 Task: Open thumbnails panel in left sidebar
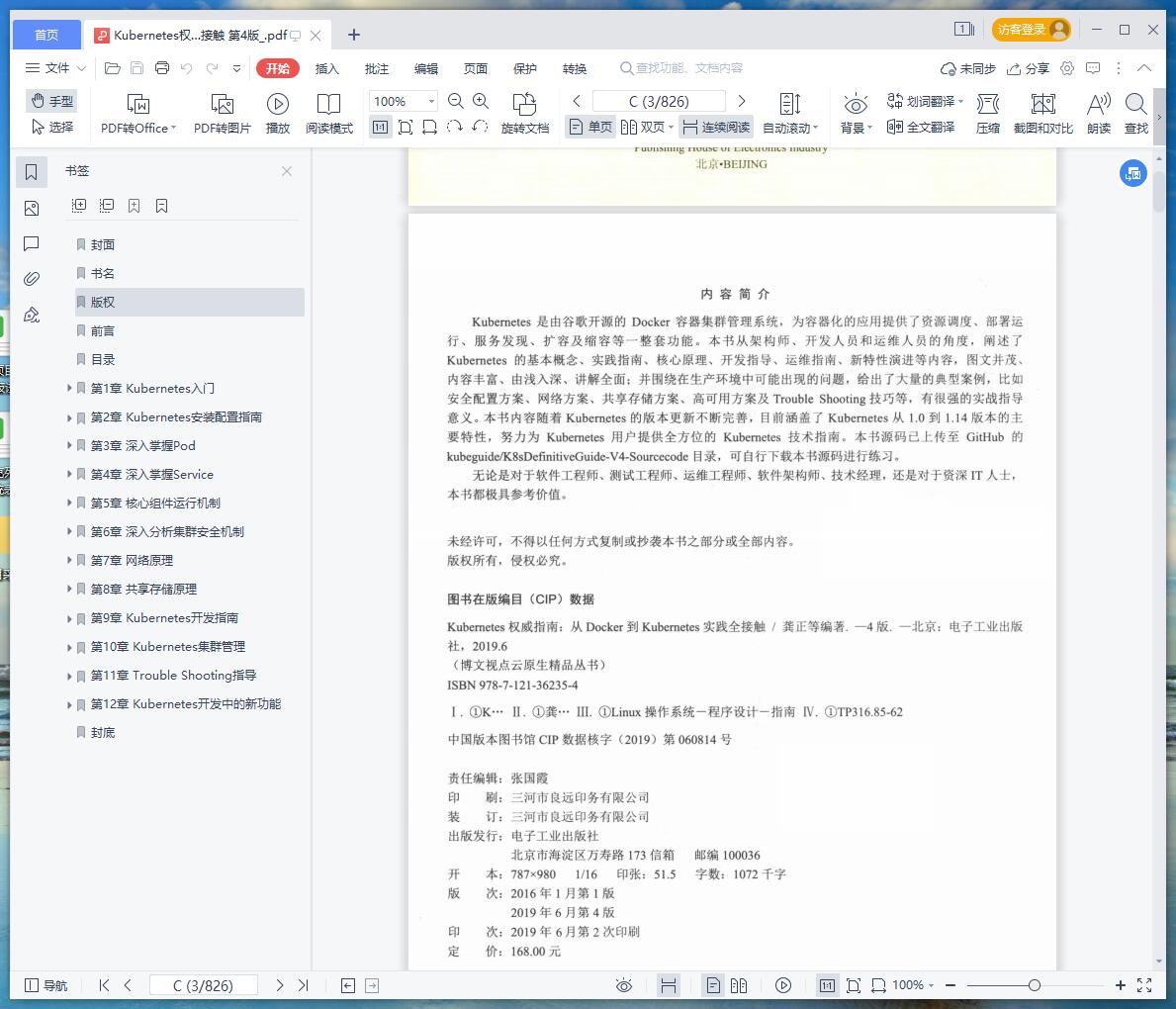click(x=32, y=208)
